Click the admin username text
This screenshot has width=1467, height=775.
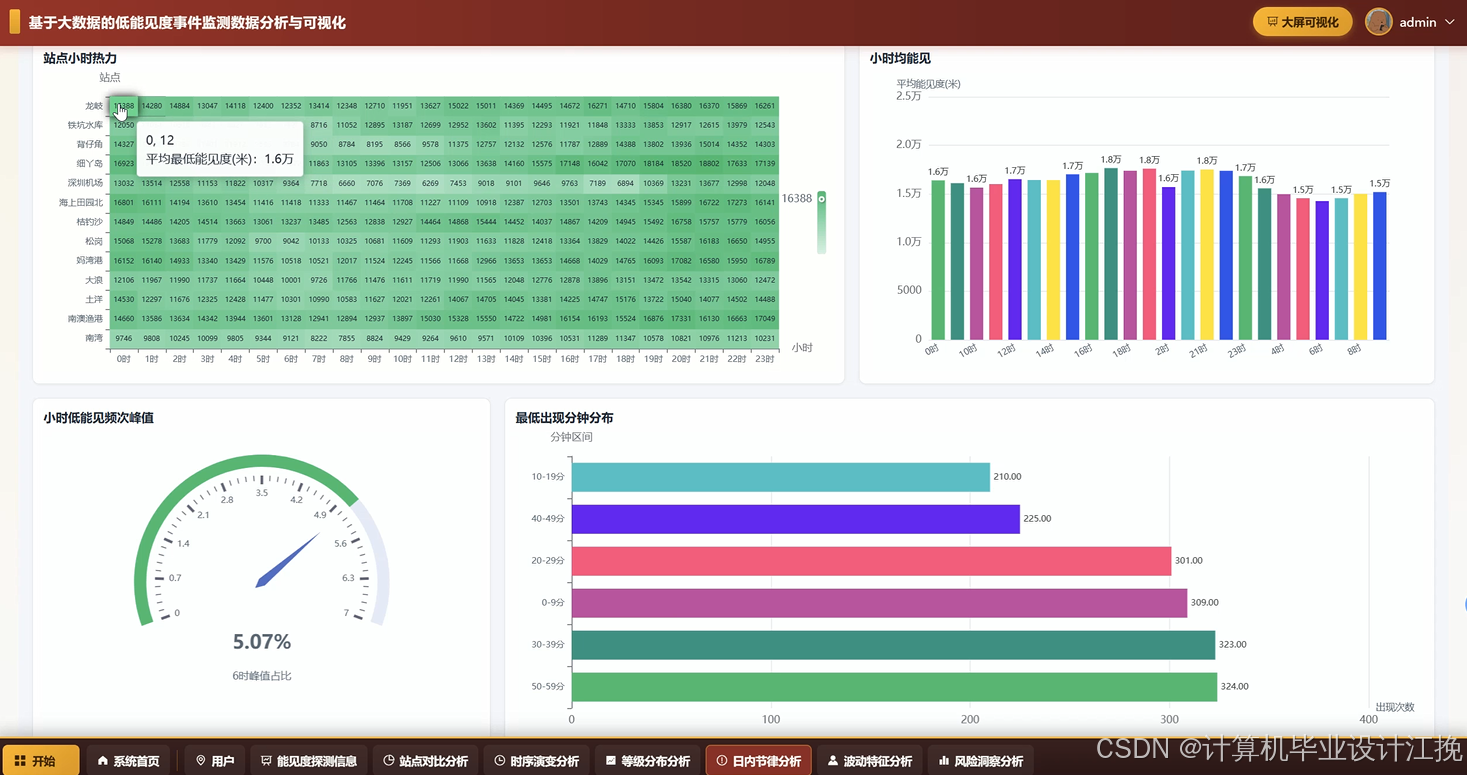point(1418,22)
